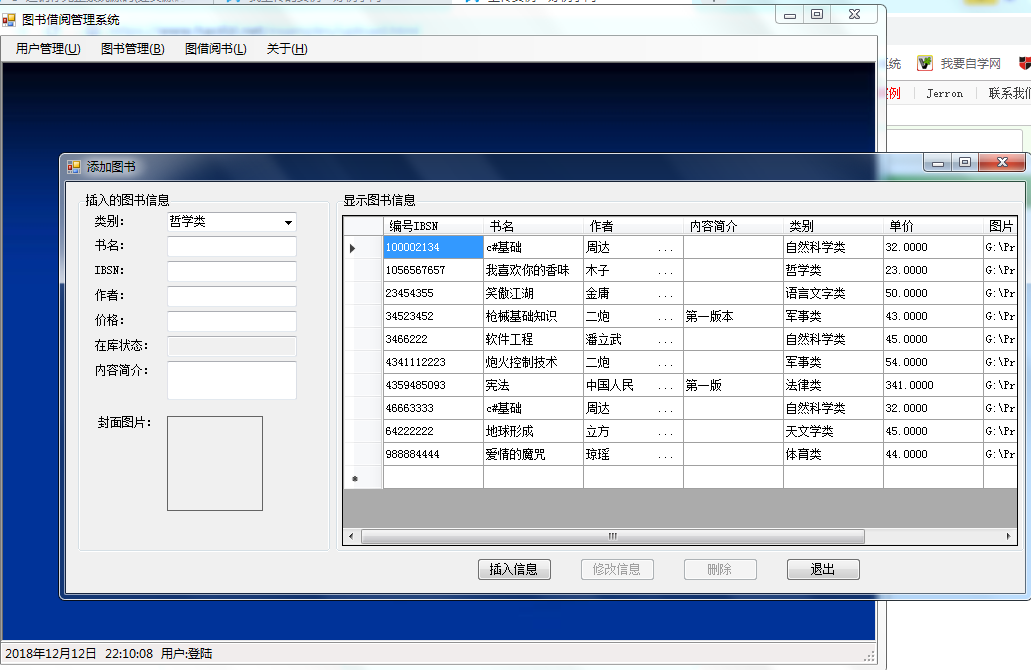Sort by 书名 column header
This screenshot has width=1031, height=670.
(533, 226)
